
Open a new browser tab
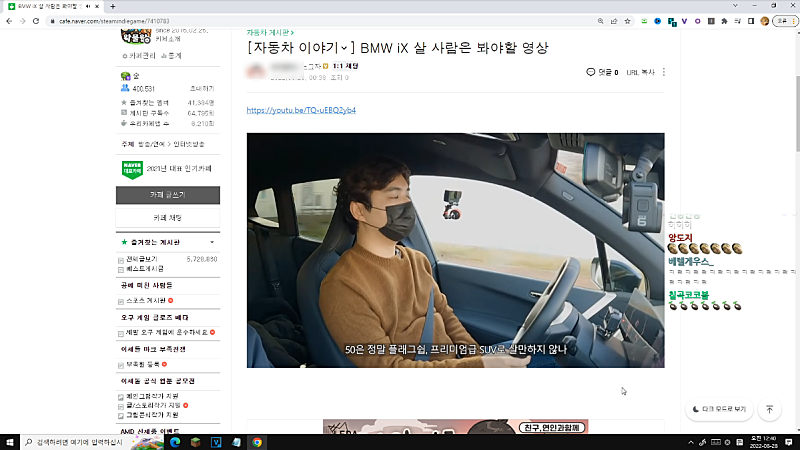pos(113,7)
